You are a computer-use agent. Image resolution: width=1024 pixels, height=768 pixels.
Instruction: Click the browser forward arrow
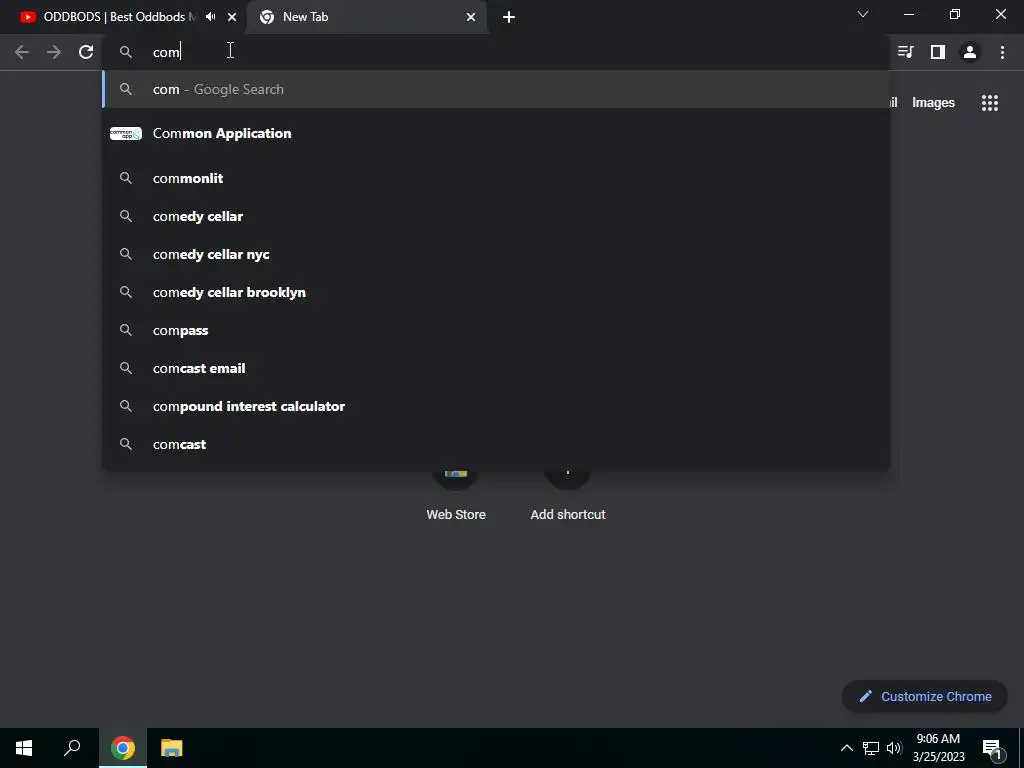54,52
